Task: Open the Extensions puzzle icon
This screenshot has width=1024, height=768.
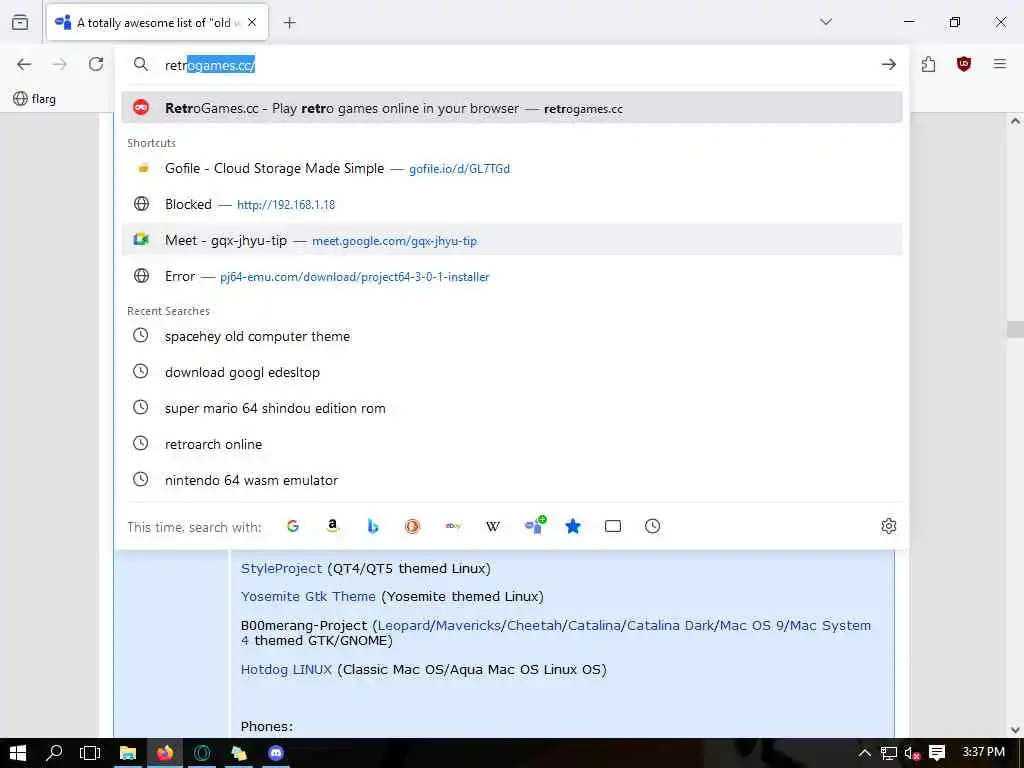Action: [928, 64]
